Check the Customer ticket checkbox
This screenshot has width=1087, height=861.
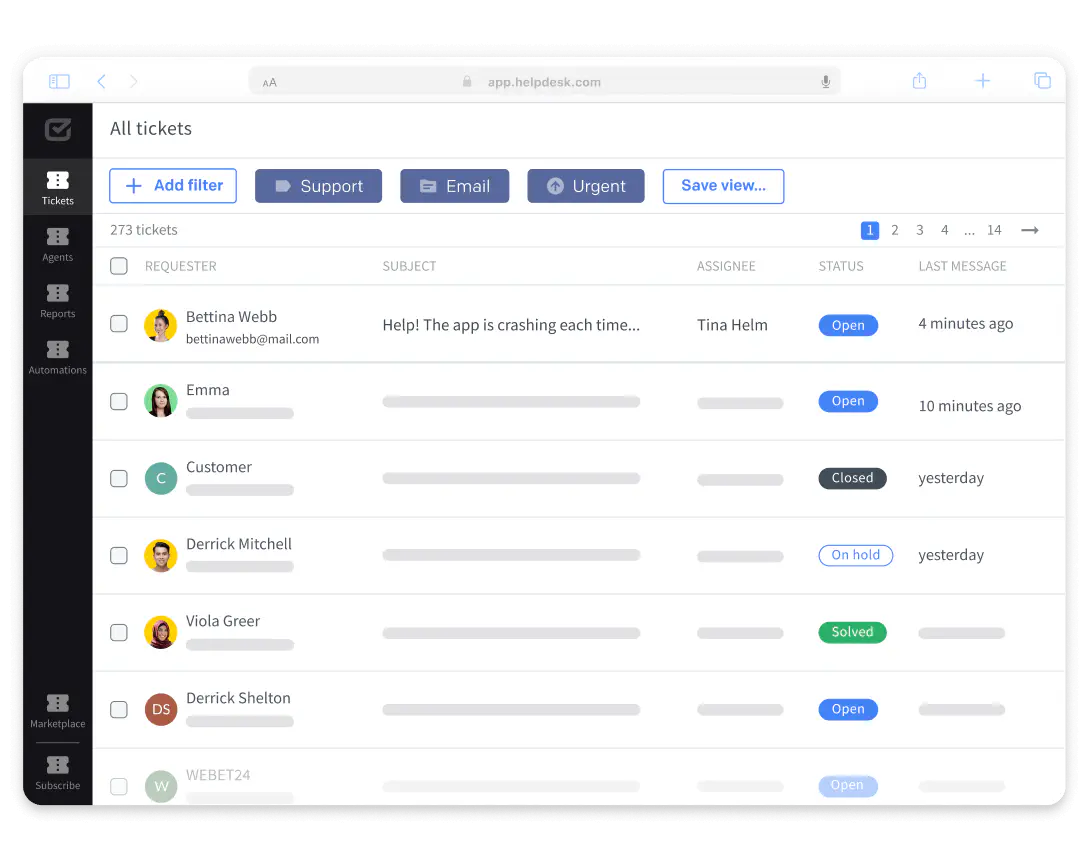coord(119,478)
